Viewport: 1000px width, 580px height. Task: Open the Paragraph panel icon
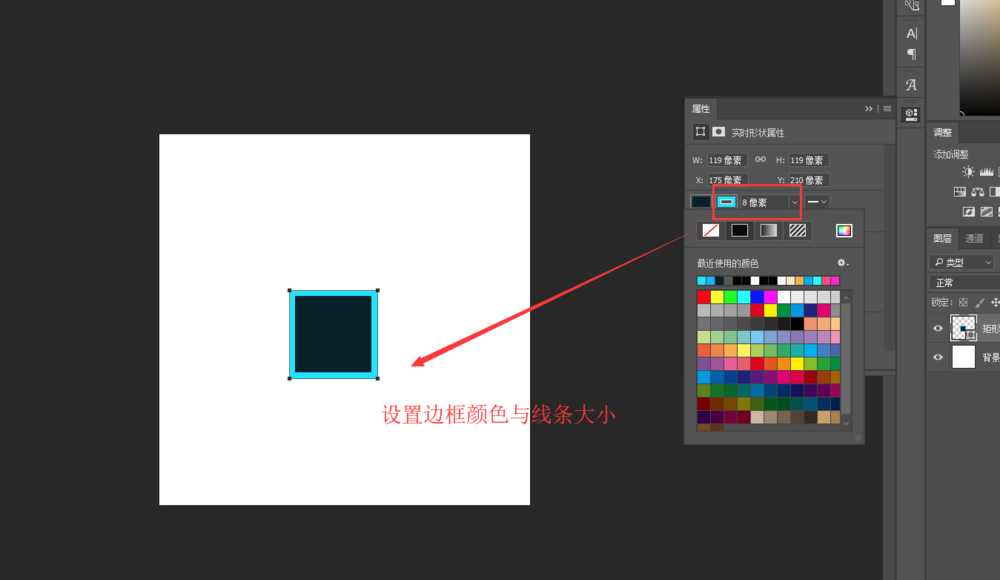pyautogui.click(x=911, y=54)
